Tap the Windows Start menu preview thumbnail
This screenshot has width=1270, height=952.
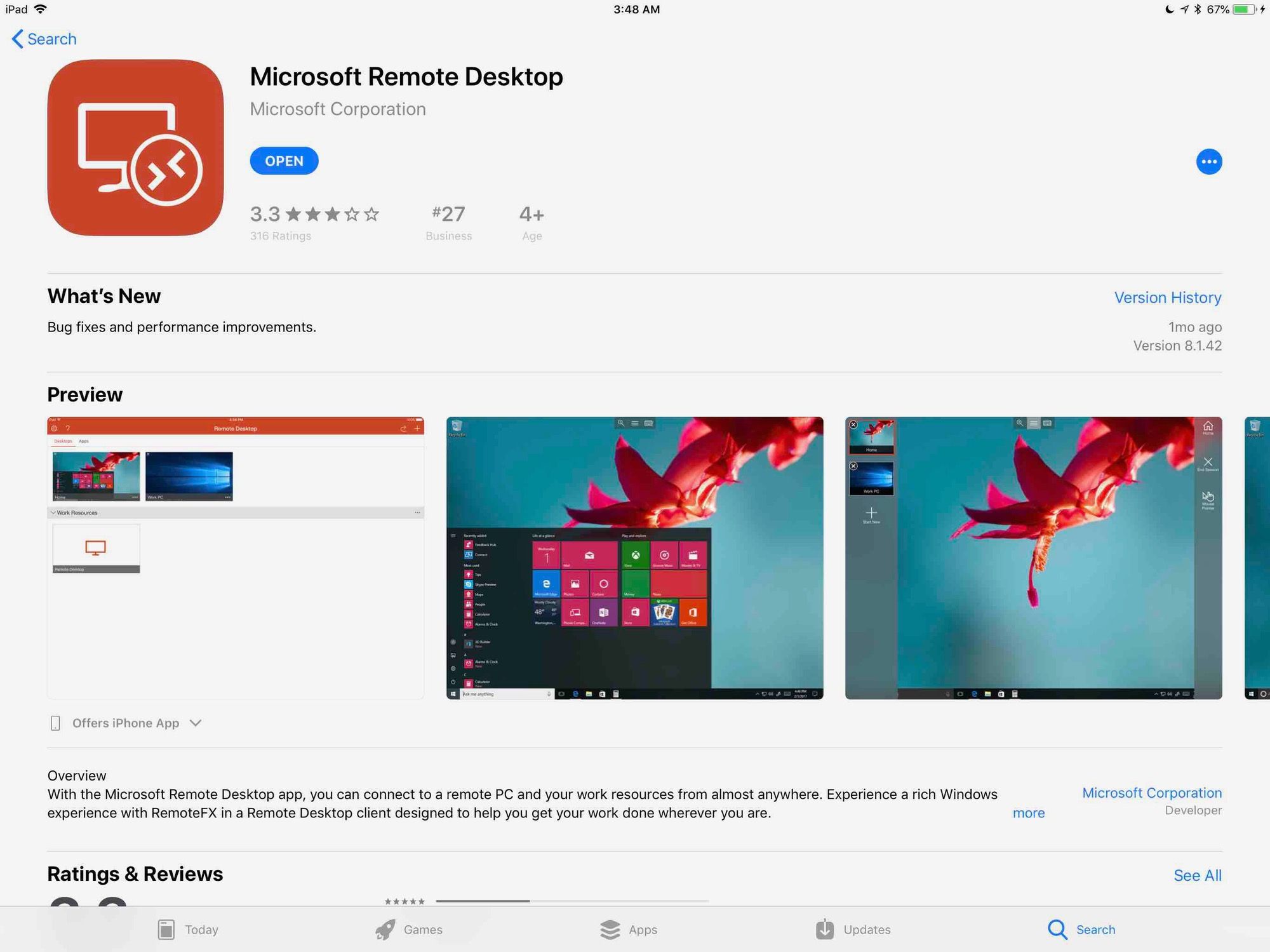coord(636,558)
